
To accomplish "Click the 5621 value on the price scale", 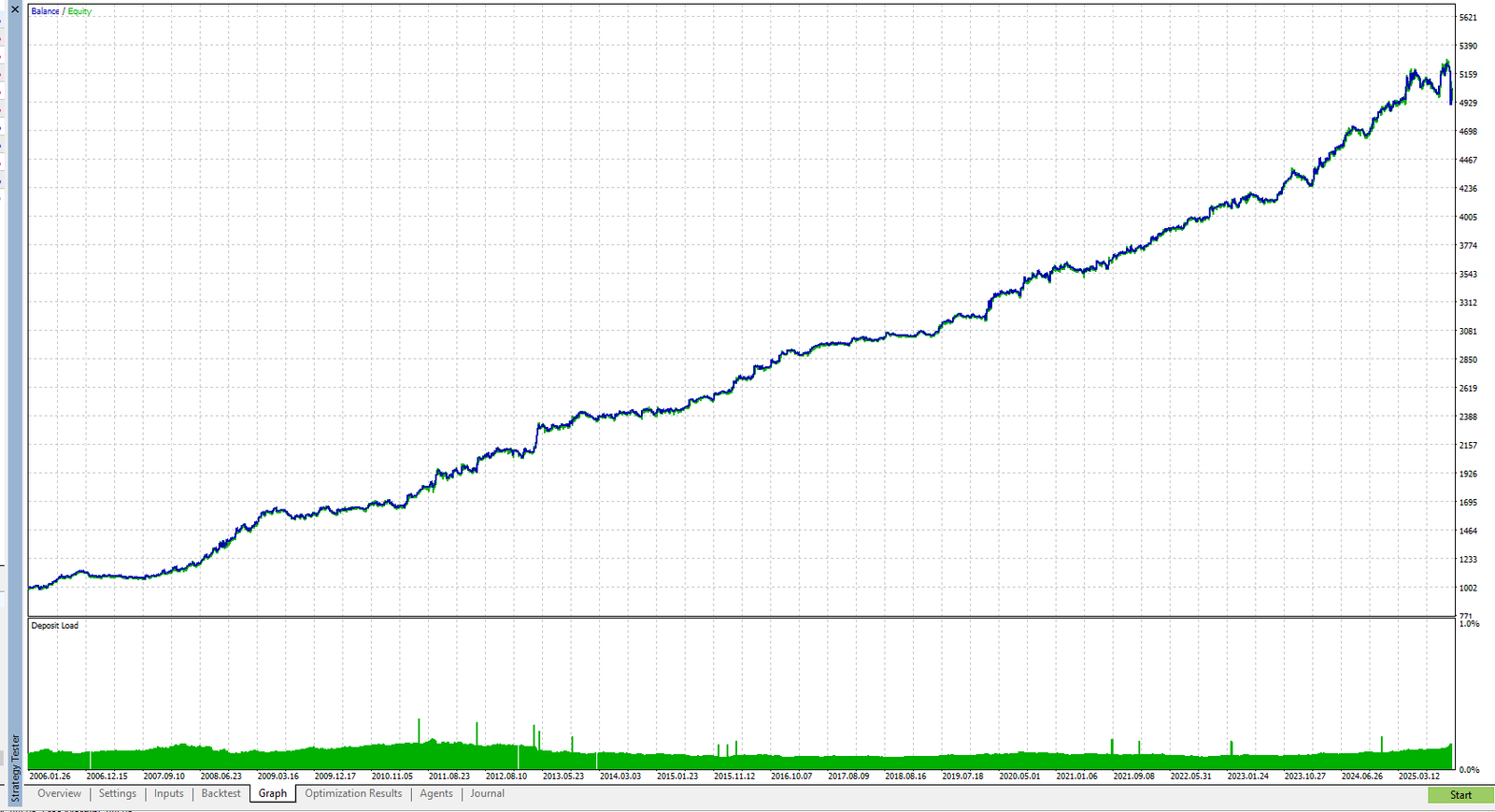I will point(1468,17).
